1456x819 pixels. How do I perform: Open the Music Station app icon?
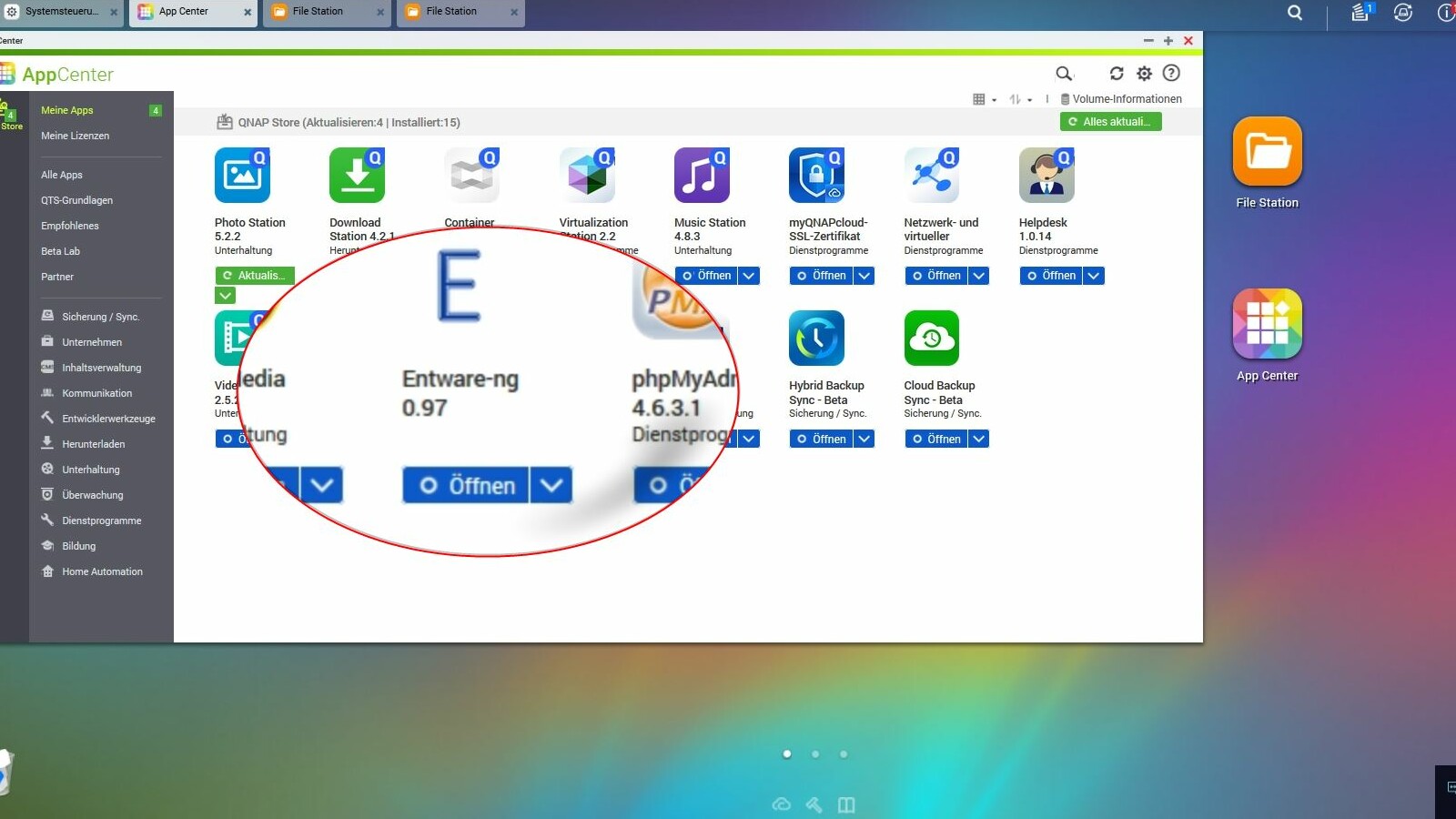coord(702,175)
